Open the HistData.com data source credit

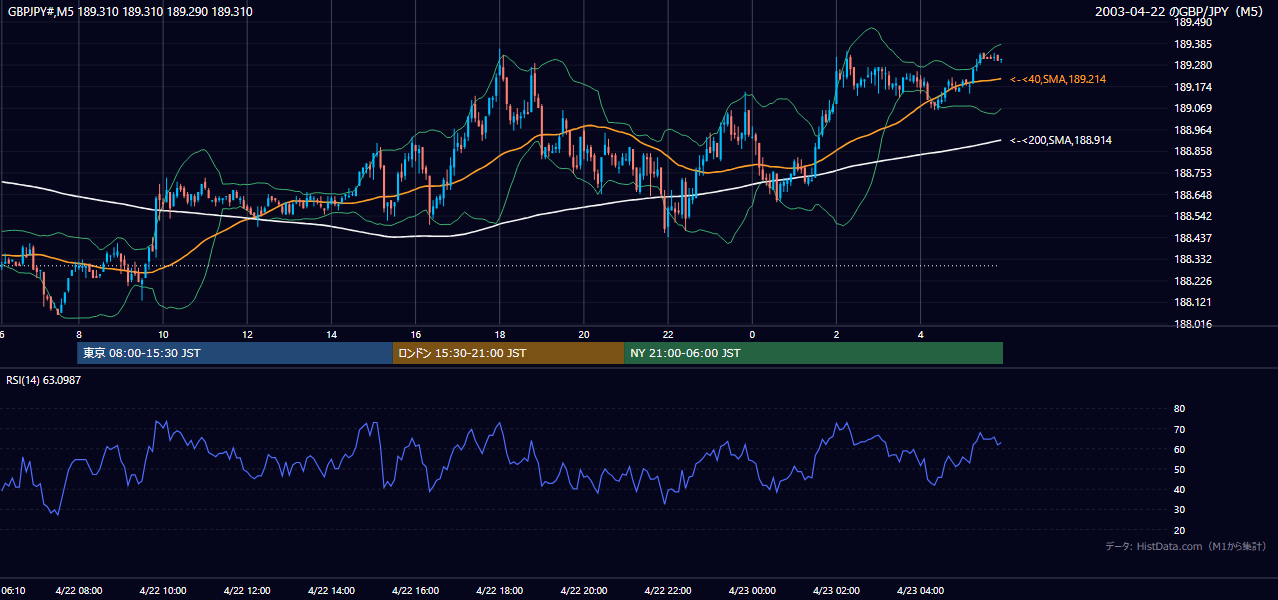[x=1186, y=546]
